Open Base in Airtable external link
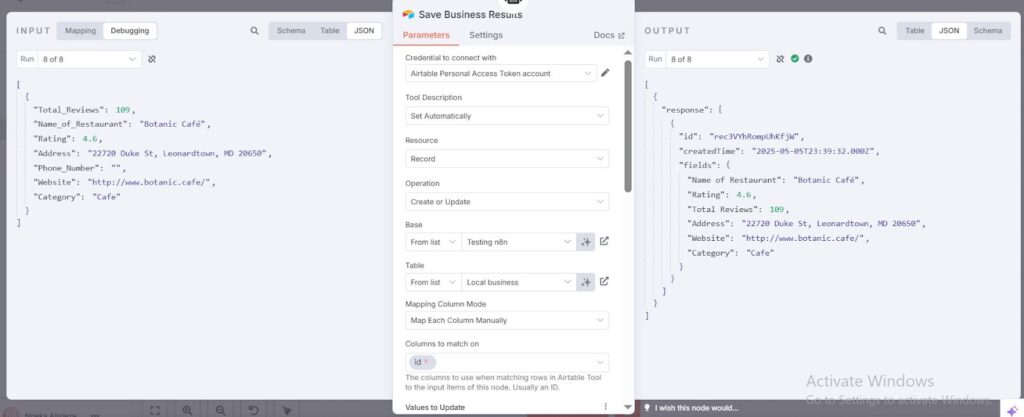The width and height of the screenshot is (1024, 417). coord(604,241)
